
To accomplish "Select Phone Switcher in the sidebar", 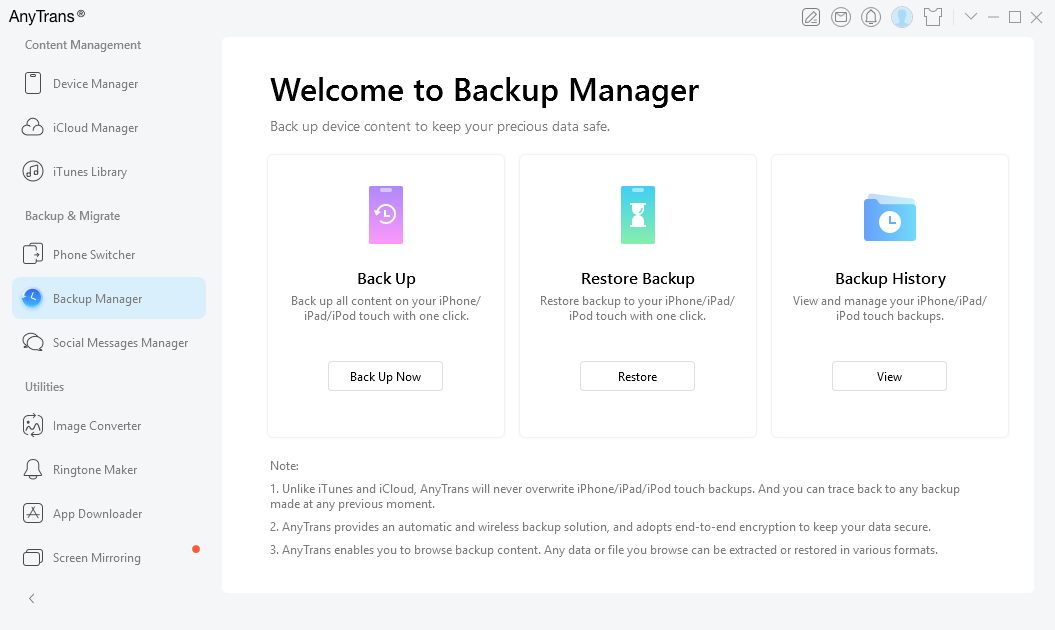I will click(x=109, y=254).
